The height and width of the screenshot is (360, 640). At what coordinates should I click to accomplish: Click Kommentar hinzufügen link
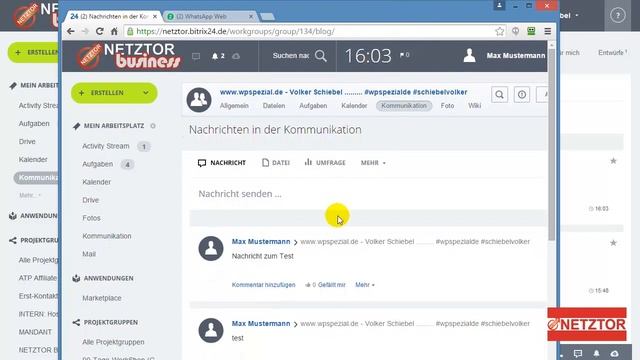[x=263, y=285]
